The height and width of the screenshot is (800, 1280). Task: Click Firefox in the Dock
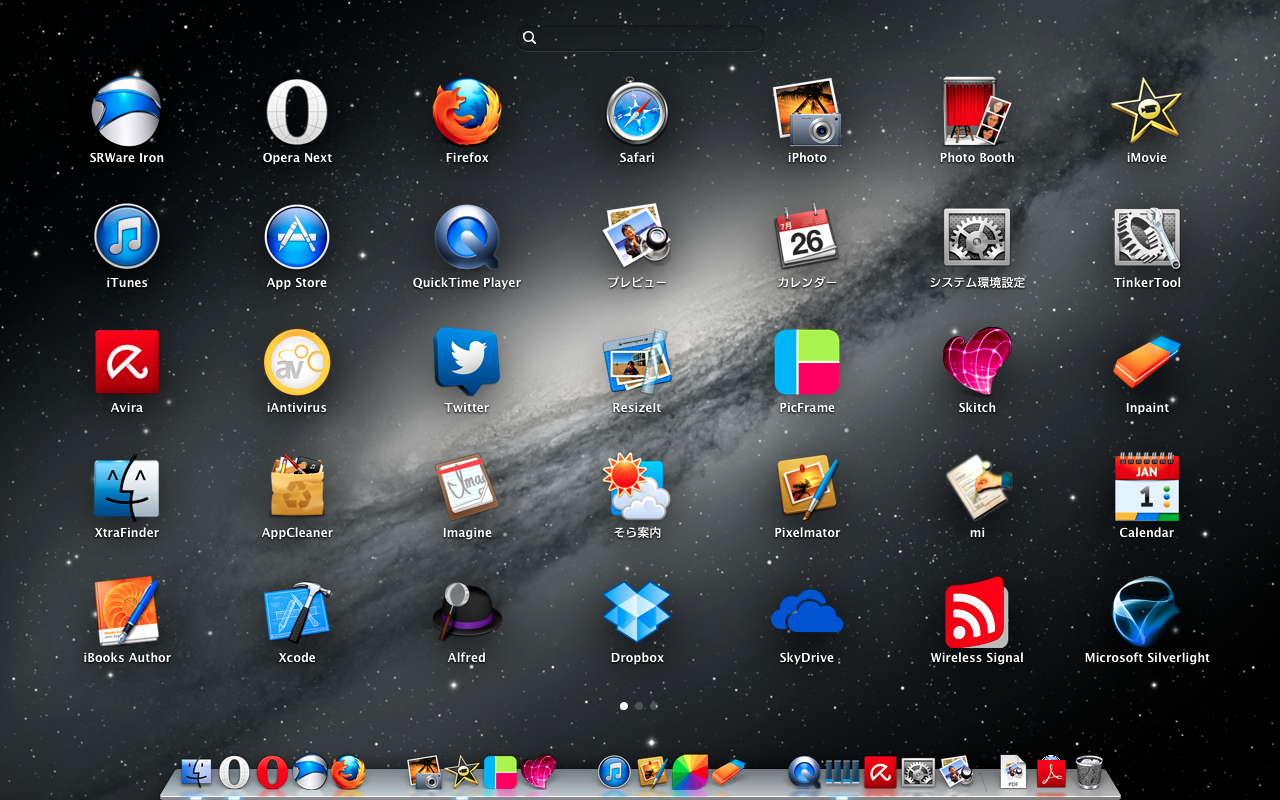pos(348,772)
